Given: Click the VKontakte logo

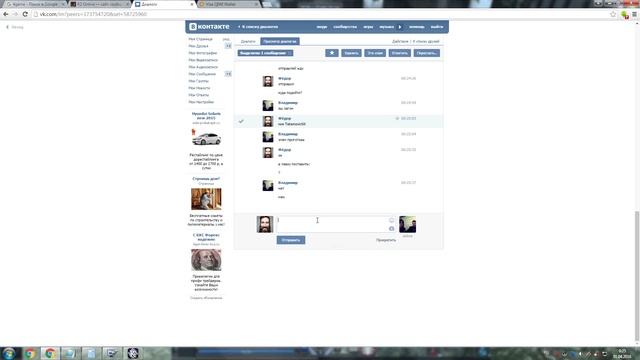Looking at the screenshot, I should 209,27.
